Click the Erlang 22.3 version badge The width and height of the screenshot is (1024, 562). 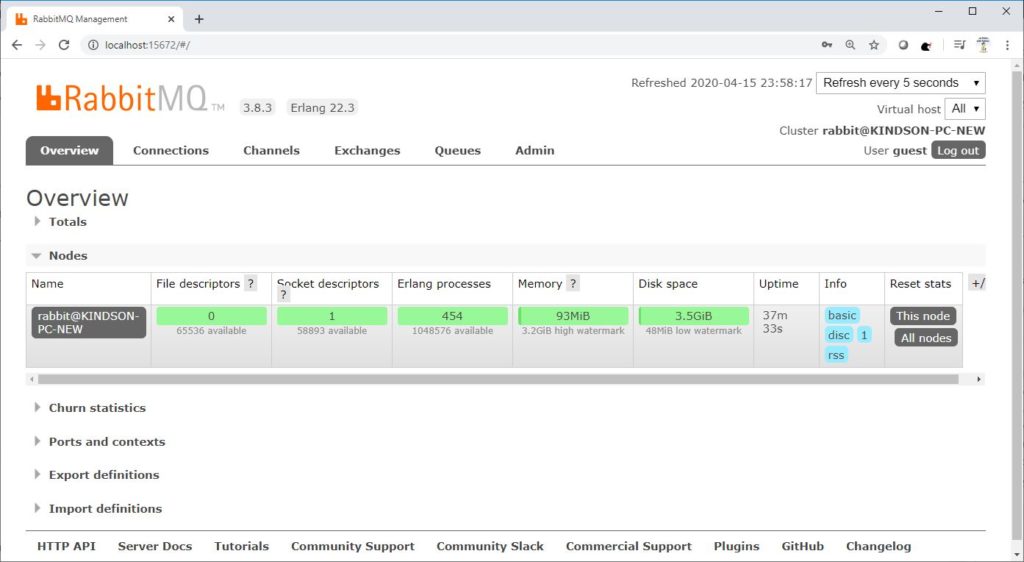pyautogui.click(x=323, y=108)
